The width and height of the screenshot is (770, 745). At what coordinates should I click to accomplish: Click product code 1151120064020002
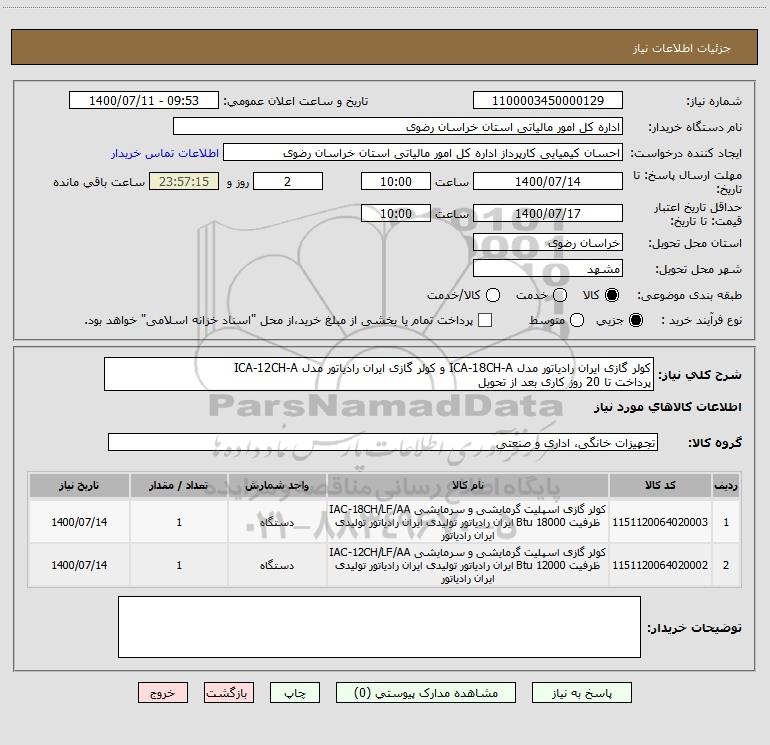[660, 565]
